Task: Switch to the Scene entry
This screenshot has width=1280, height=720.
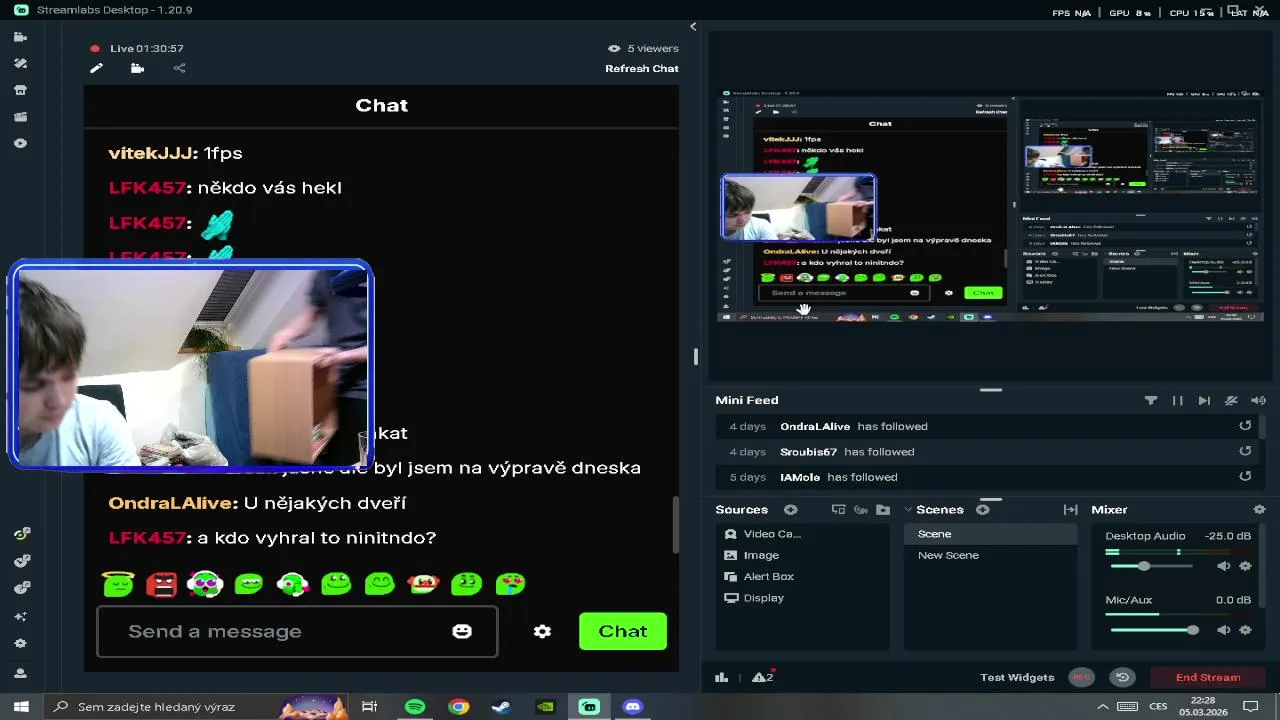Action: pyautogui.click(x=990, y=534)
